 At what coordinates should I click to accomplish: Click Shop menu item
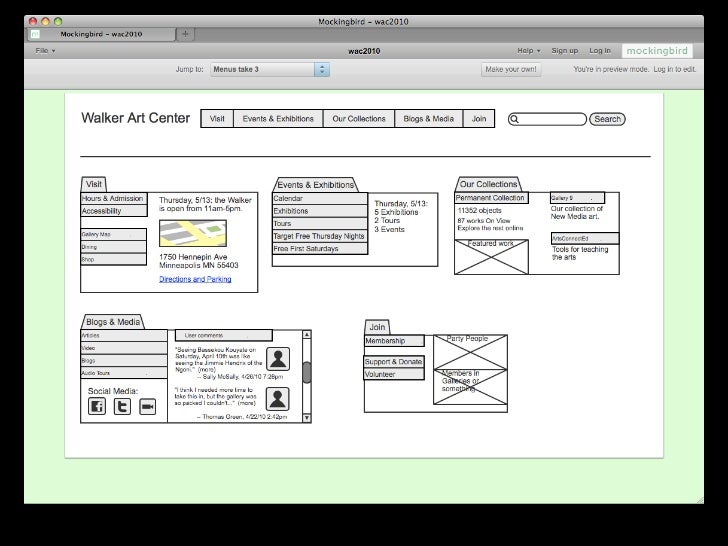coord(113,259)
